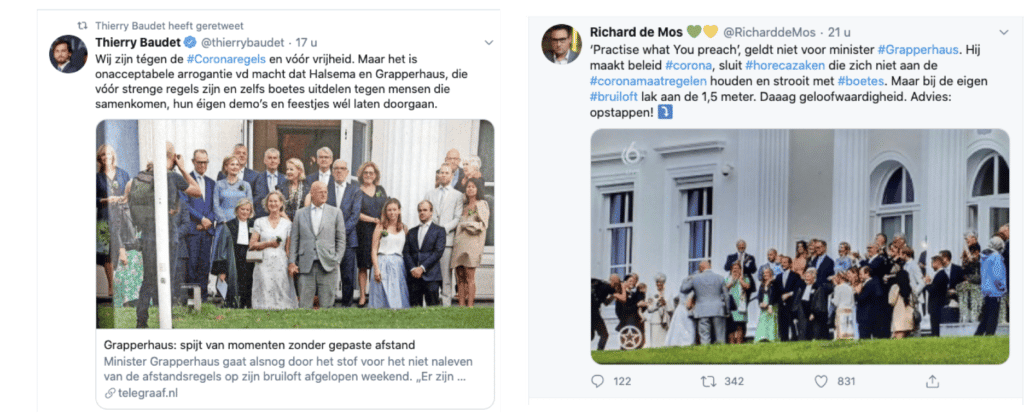Click the share icon on right tweet
Image resolution: width=1024 pixels, height=415 pixels.
pos(933,381)
